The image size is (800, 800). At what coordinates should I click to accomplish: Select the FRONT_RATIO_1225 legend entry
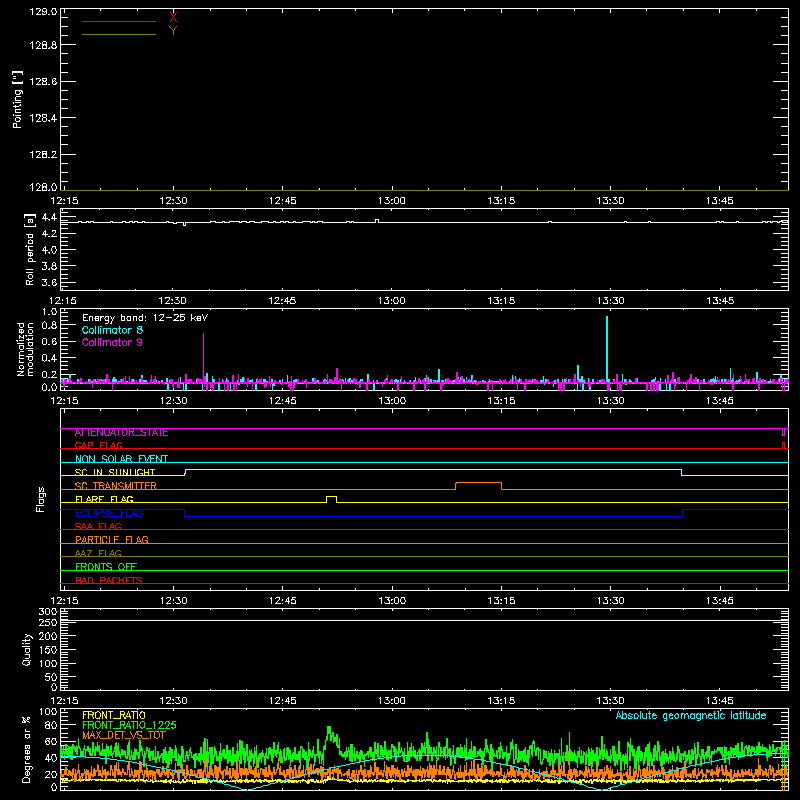[129, 725]
